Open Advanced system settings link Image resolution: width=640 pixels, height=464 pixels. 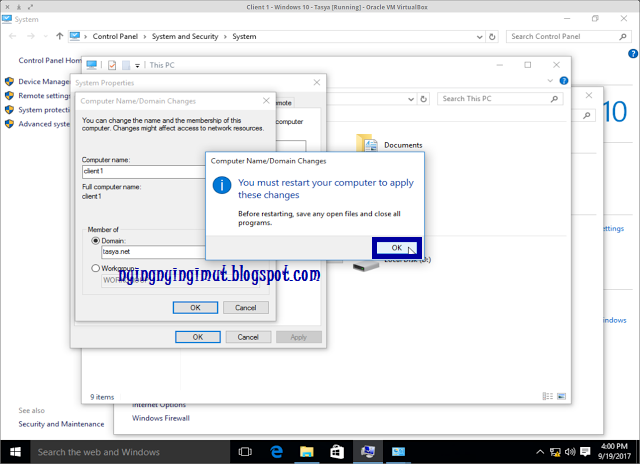coord(44,124)
